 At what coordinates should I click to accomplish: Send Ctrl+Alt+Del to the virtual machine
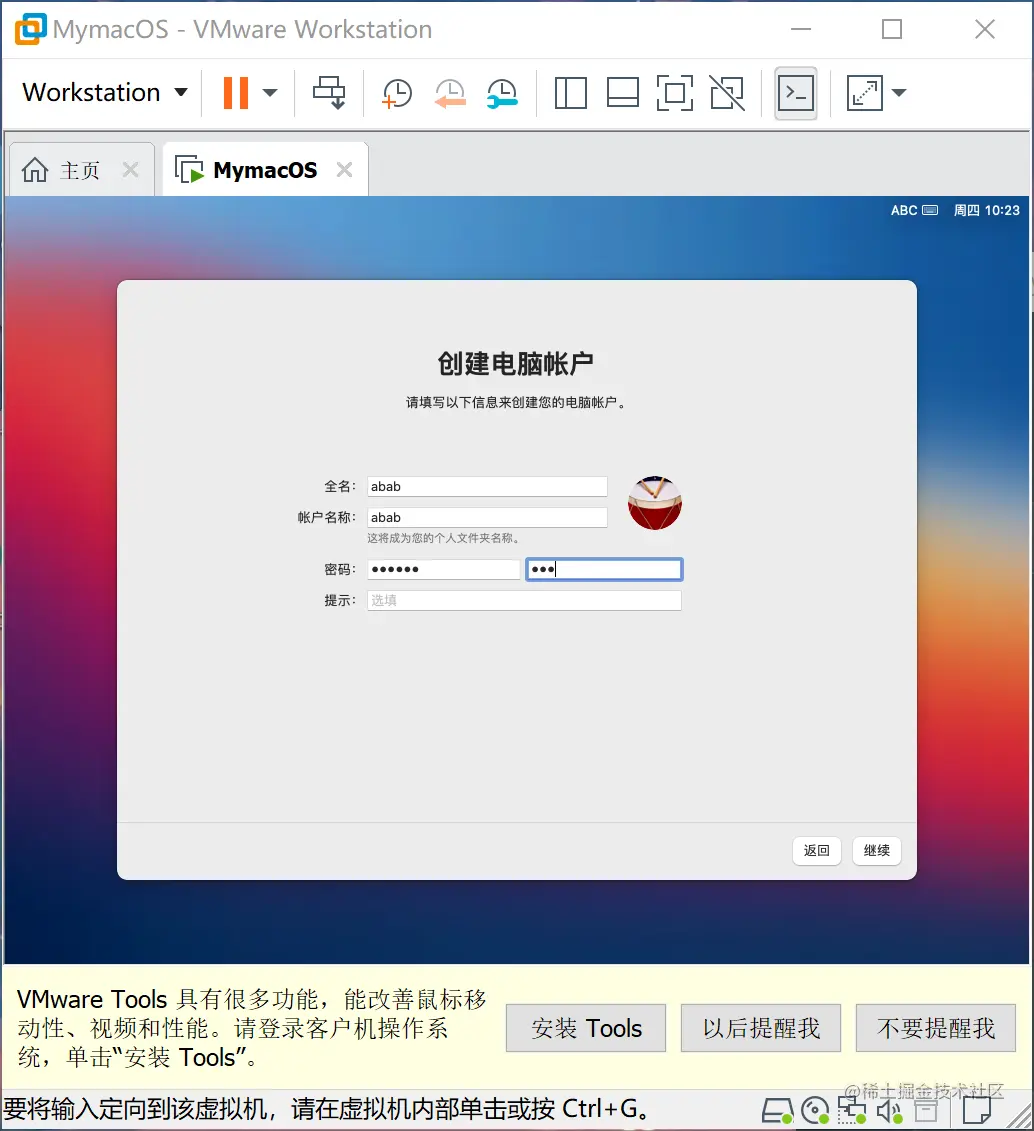(329, 92)
